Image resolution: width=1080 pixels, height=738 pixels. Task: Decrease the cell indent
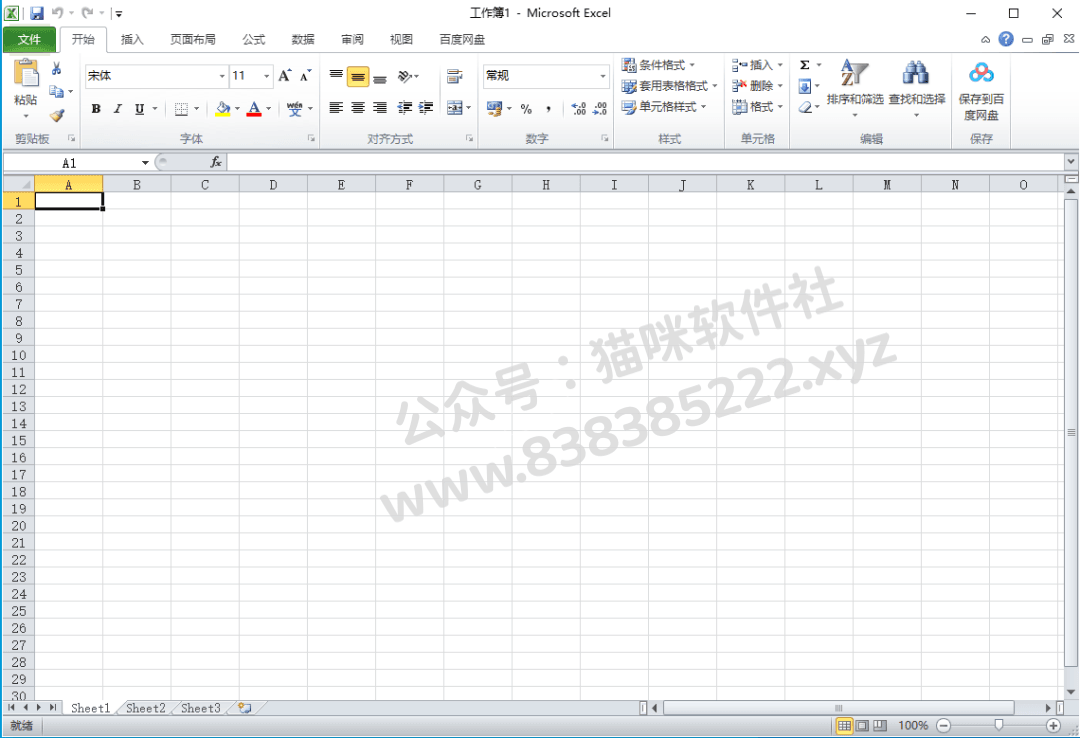(405, 107)
